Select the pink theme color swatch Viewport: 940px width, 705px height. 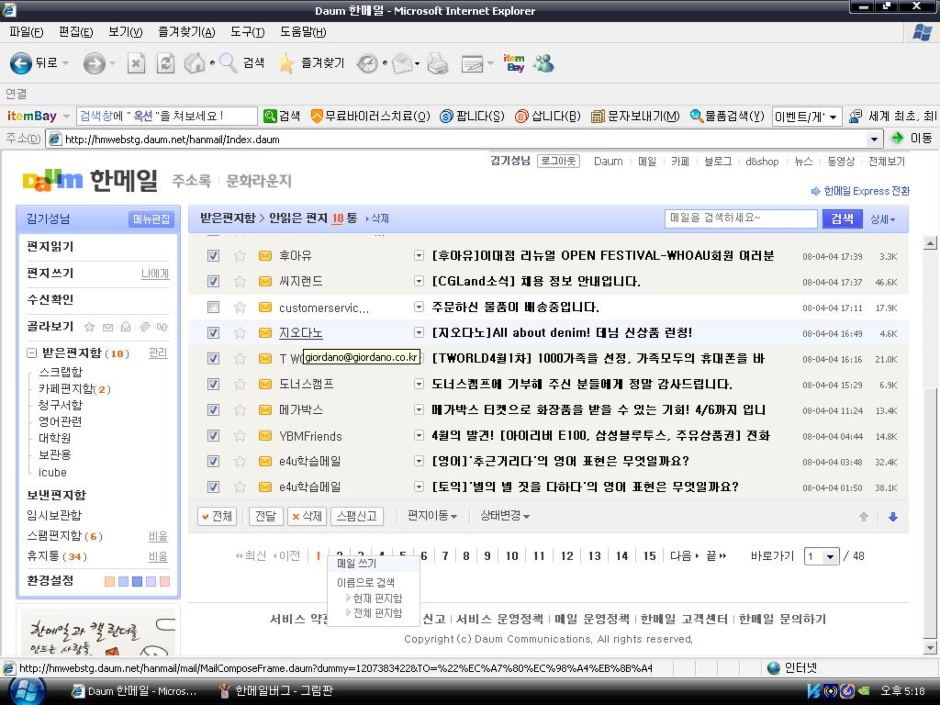[x=165, y=582]
